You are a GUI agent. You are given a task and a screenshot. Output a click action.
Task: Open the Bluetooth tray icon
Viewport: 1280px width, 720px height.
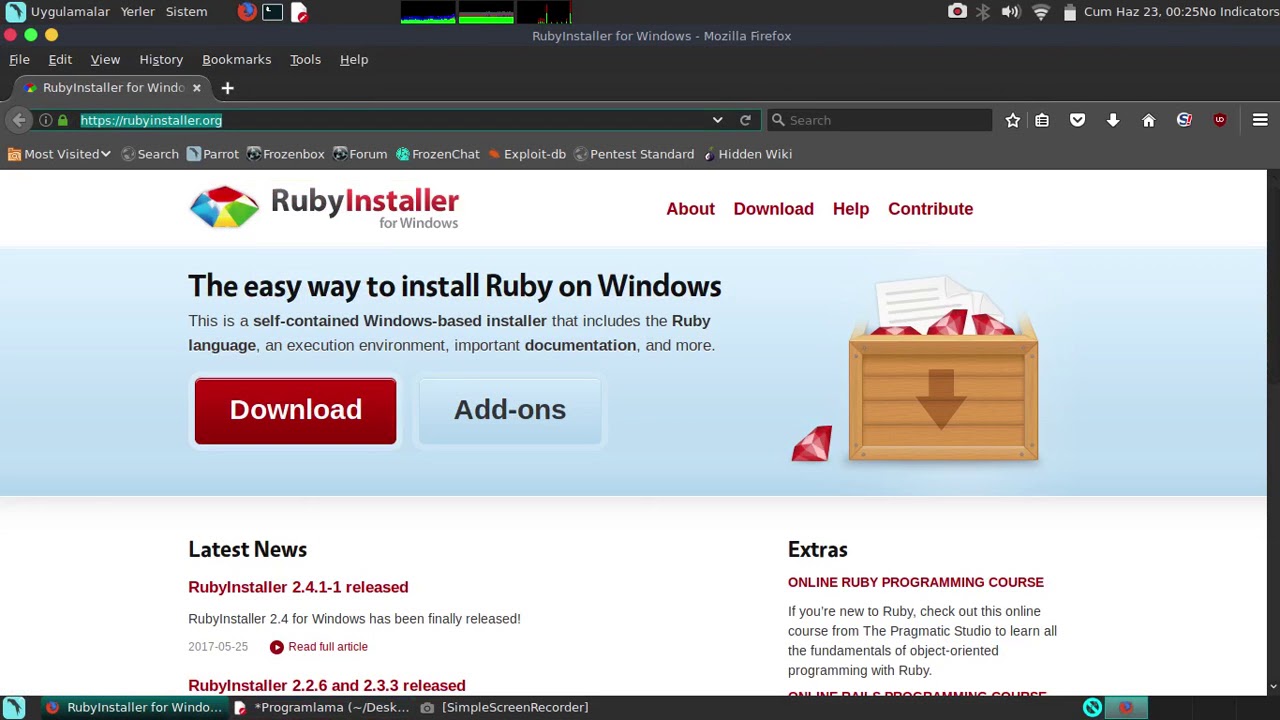point(983,12)
